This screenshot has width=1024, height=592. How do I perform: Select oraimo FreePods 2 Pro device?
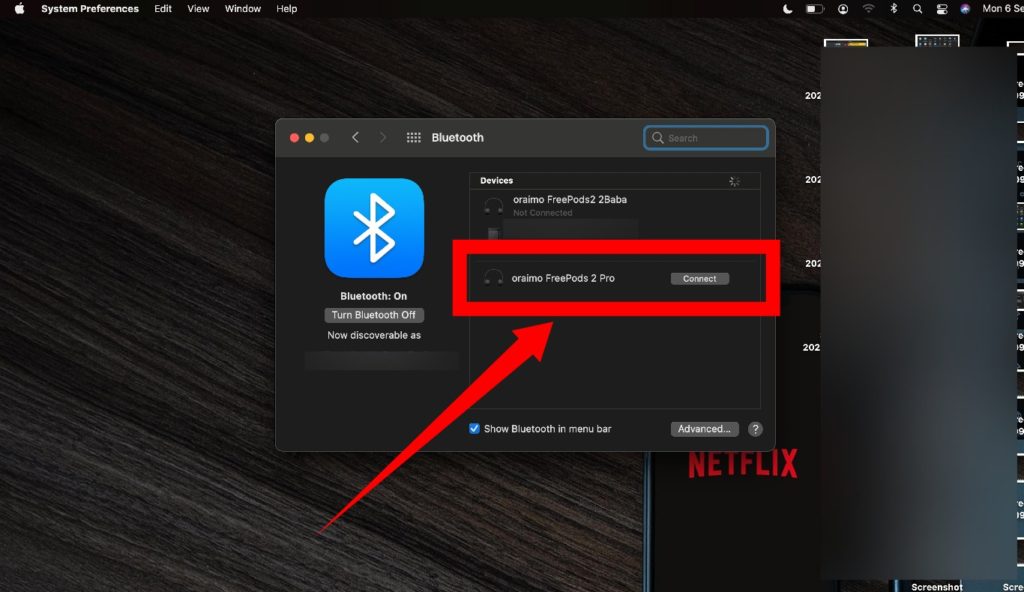point(614,278)
